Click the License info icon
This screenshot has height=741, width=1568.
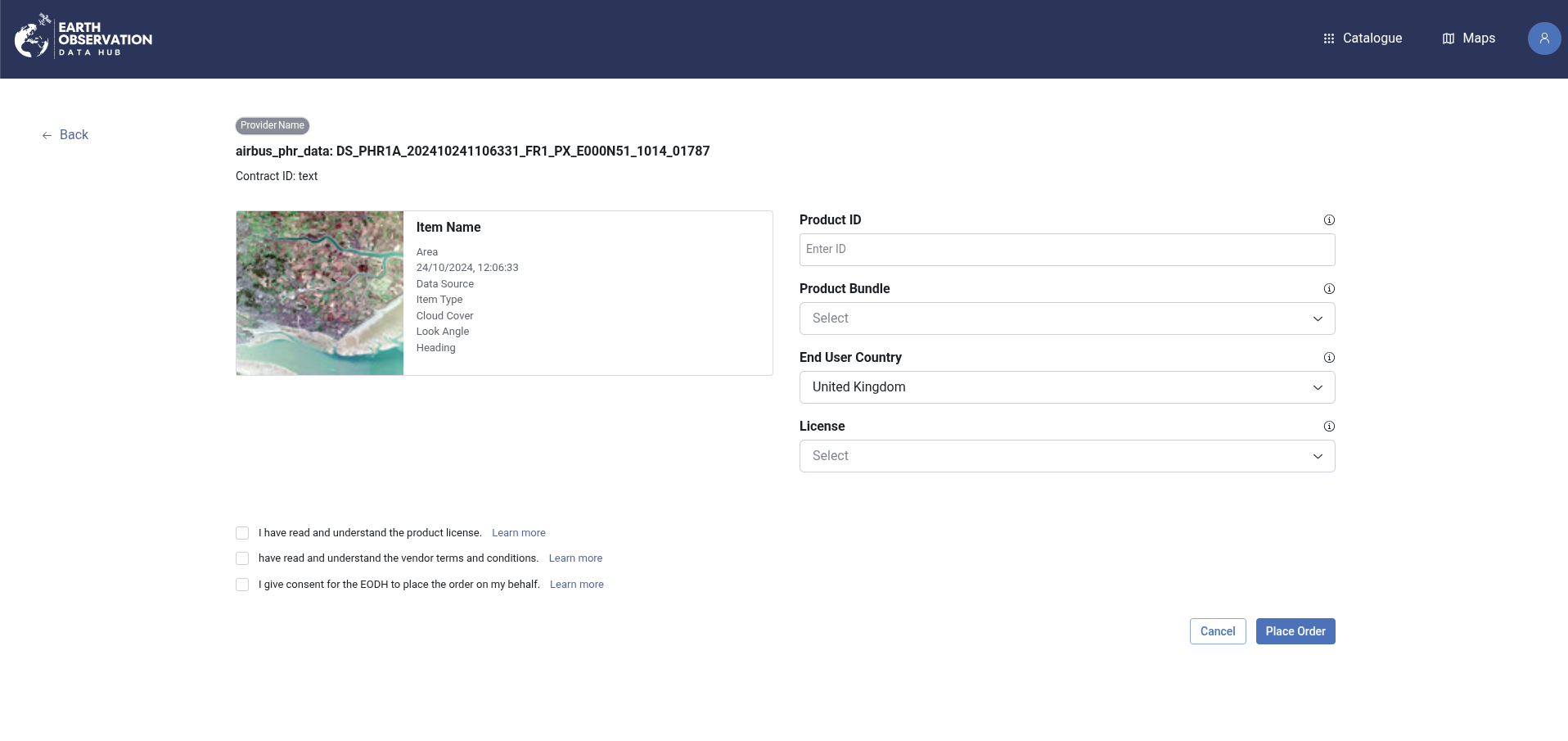click(1329, 427)
